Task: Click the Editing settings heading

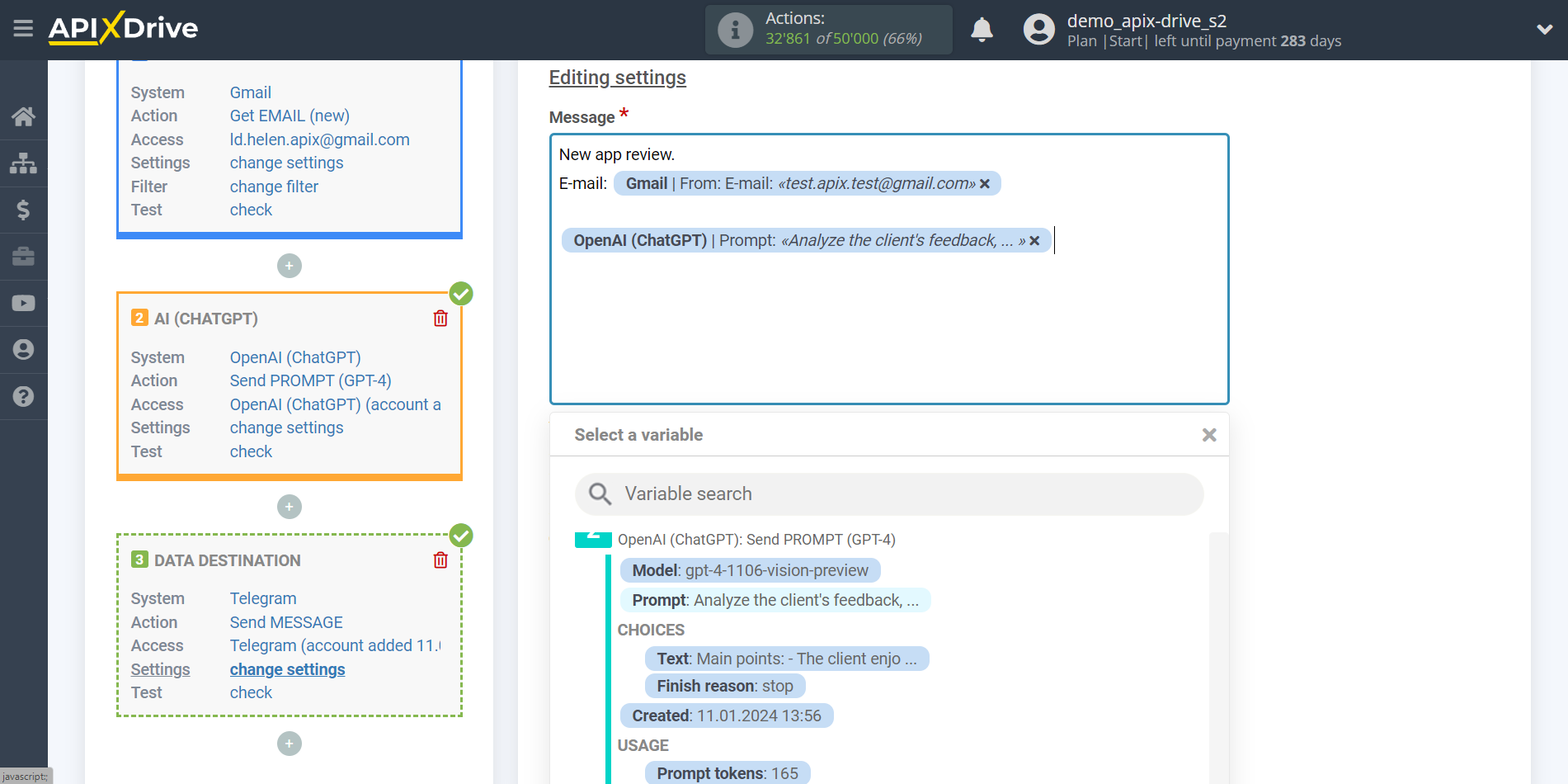Action: [617, 78]
